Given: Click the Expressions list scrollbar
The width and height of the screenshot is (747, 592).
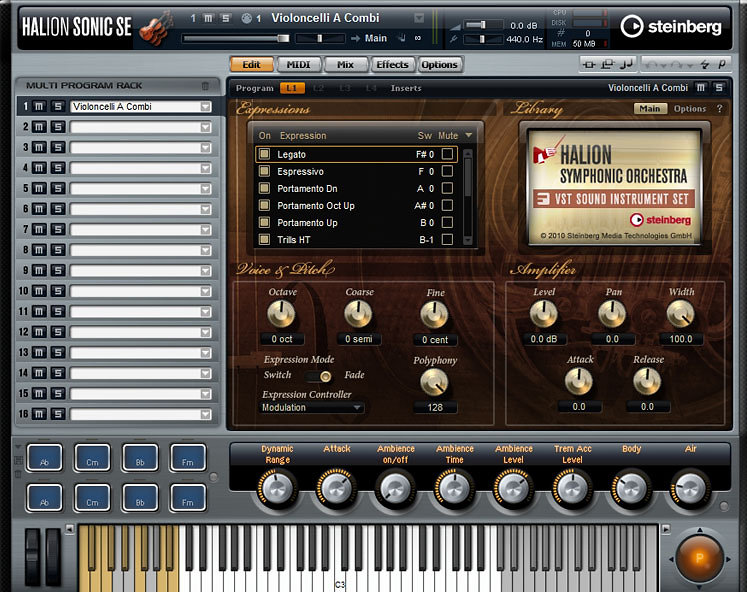Looking at the screenshot, I should pyautogui.click(x=468, y=197).
